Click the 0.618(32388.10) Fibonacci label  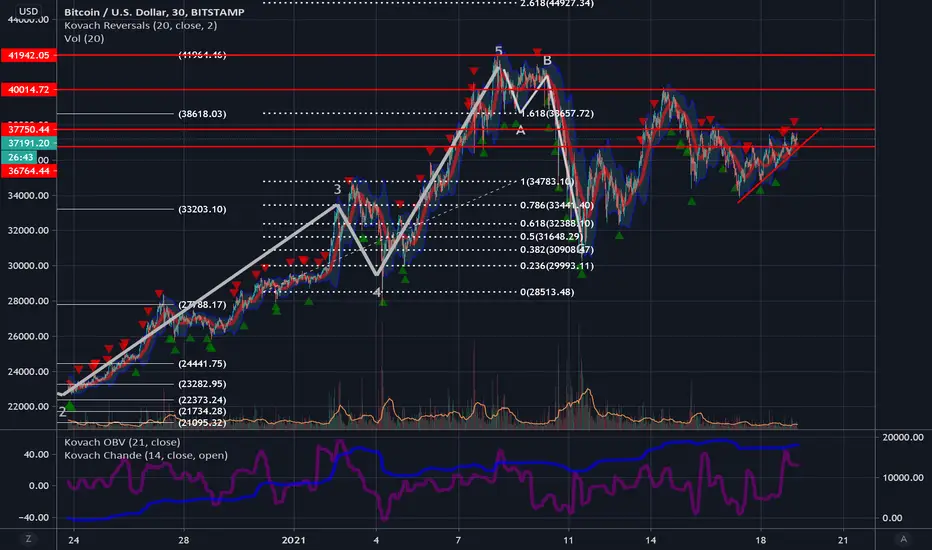coord(557,224)
